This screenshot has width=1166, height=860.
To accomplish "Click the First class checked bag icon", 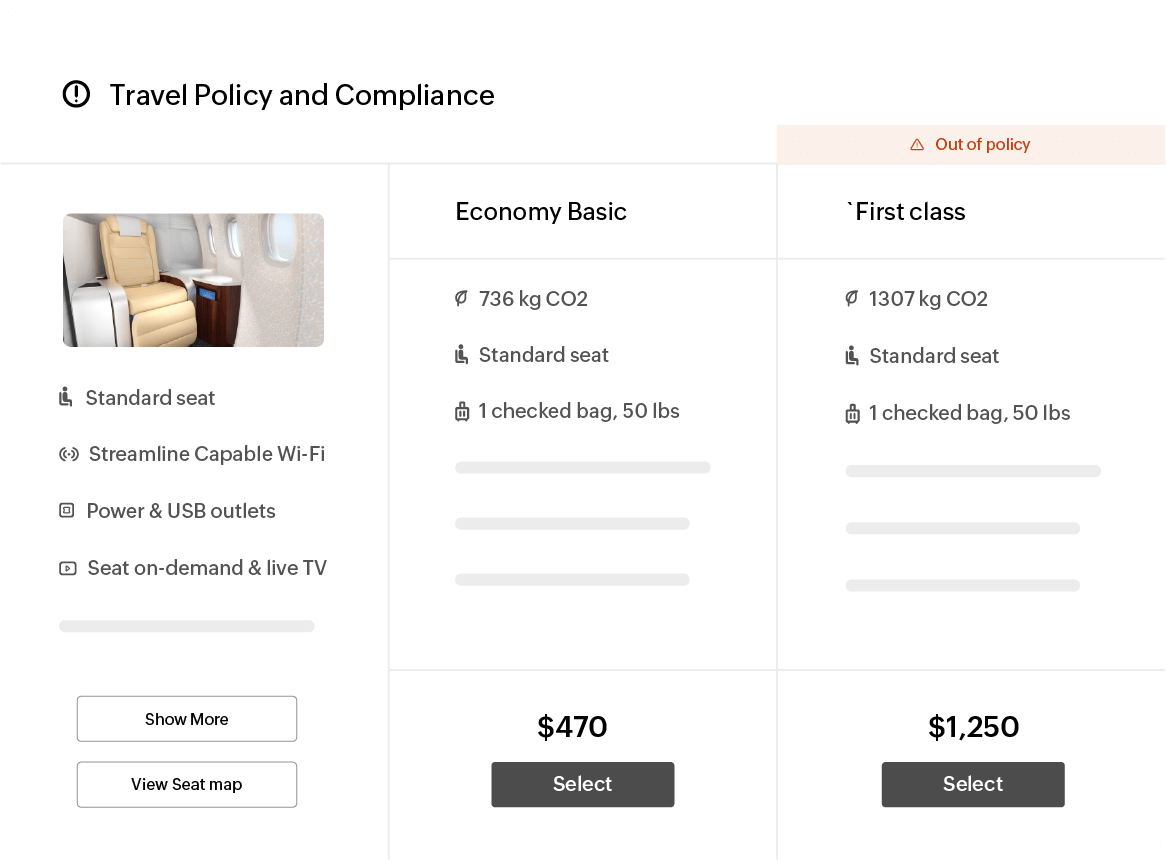I will click(852, 413).
